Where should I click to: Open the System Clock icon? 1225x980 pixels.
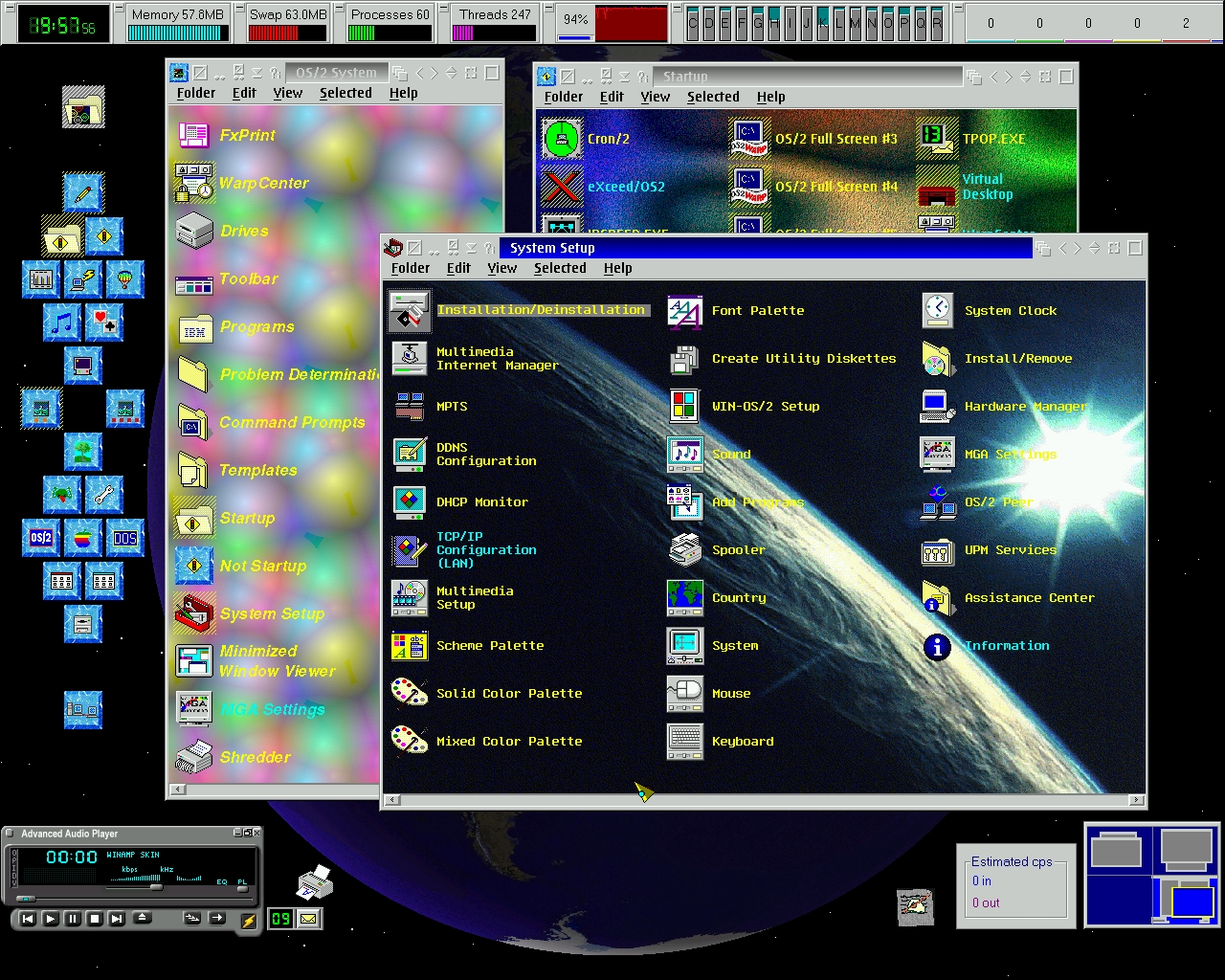click(938, 310)
